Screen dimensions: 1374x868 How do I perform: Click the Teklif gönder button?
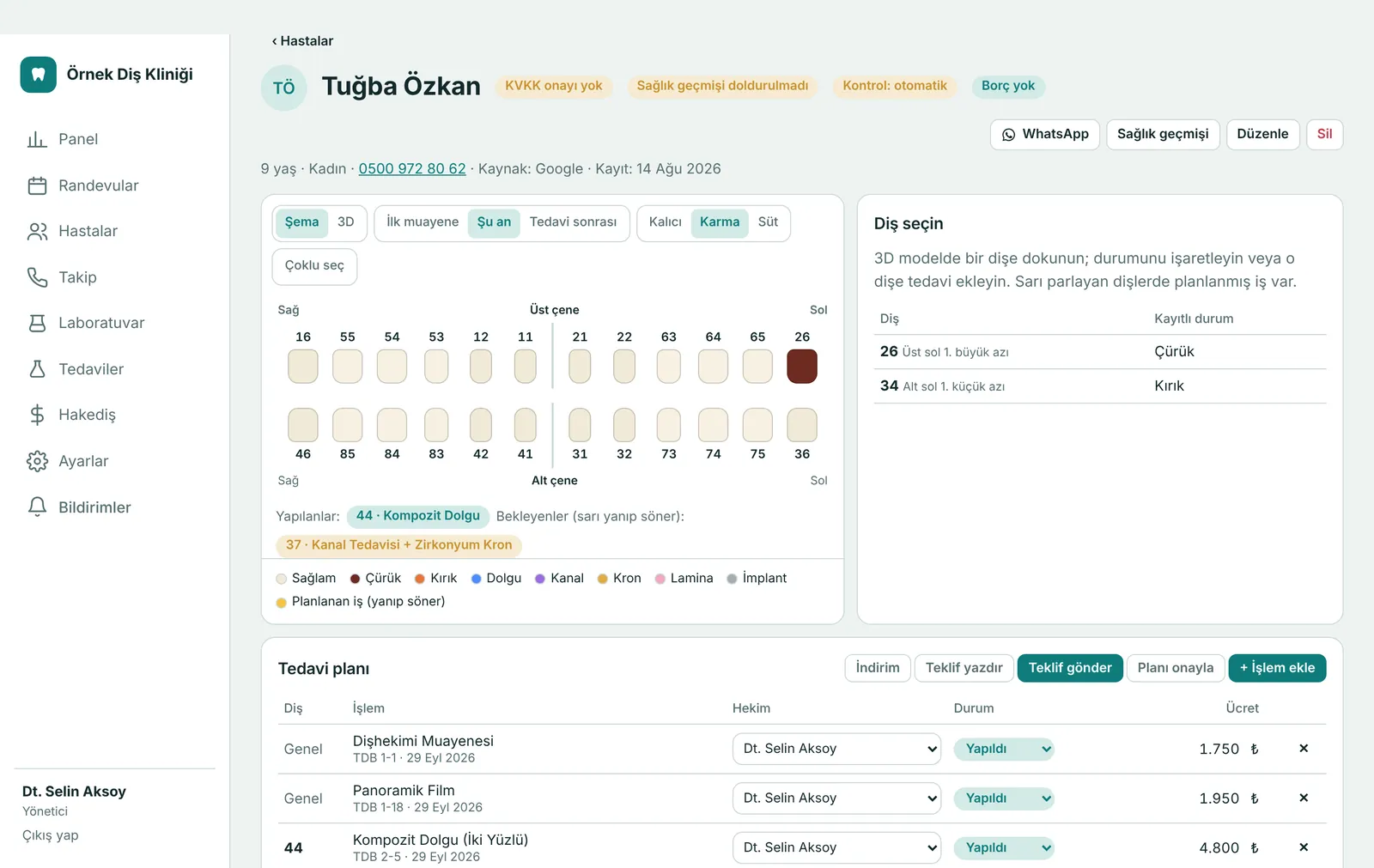[1070, 668]
